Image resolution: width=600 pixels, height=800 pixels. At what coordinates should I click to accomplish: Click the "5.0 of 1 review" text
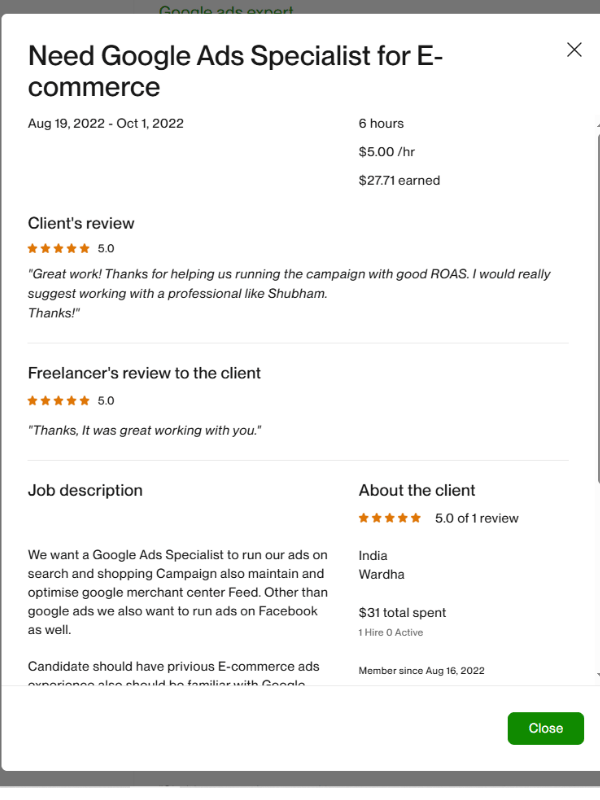pyautogui.click(x=476, y=518)
